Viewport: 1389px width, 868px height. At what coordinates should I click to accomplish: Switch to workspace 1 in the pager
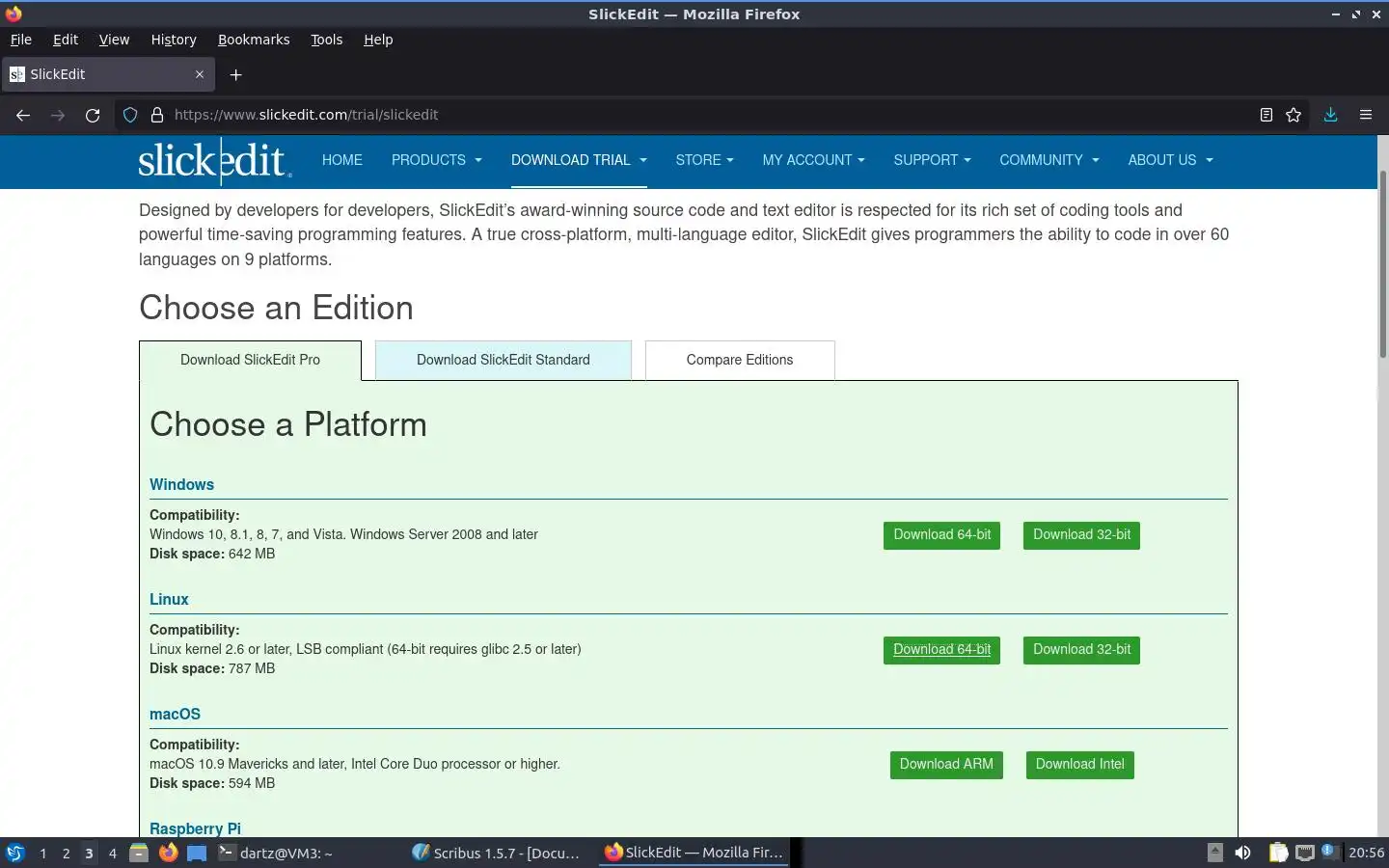[42, 853]
